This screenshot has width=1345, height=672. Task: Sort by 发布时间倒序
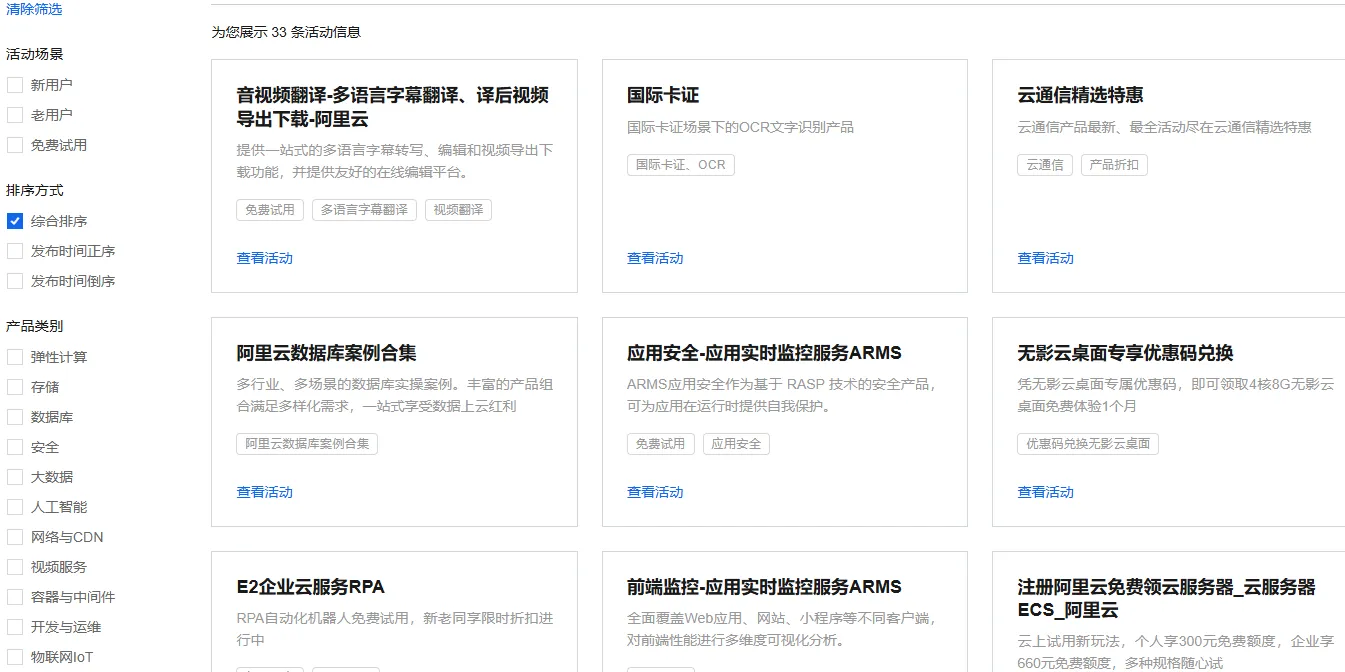point(14,281)
